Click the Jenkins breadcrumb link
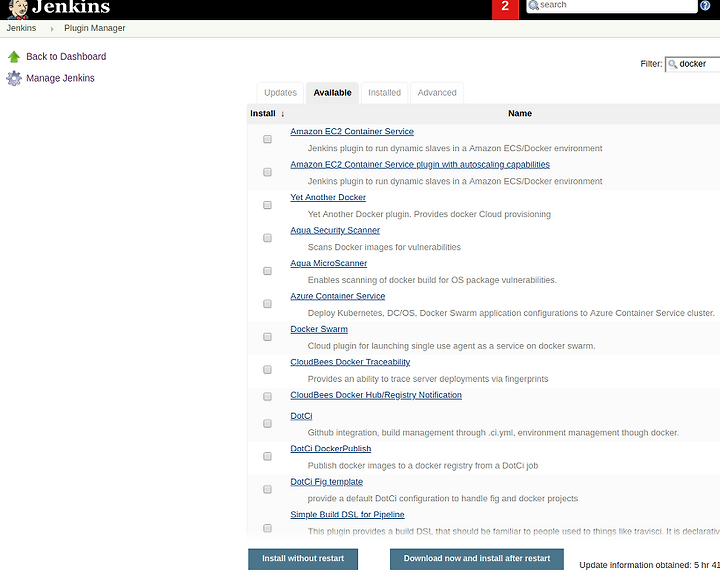The width and height of the screenshot is (720, 576). (x=21, y=28)
